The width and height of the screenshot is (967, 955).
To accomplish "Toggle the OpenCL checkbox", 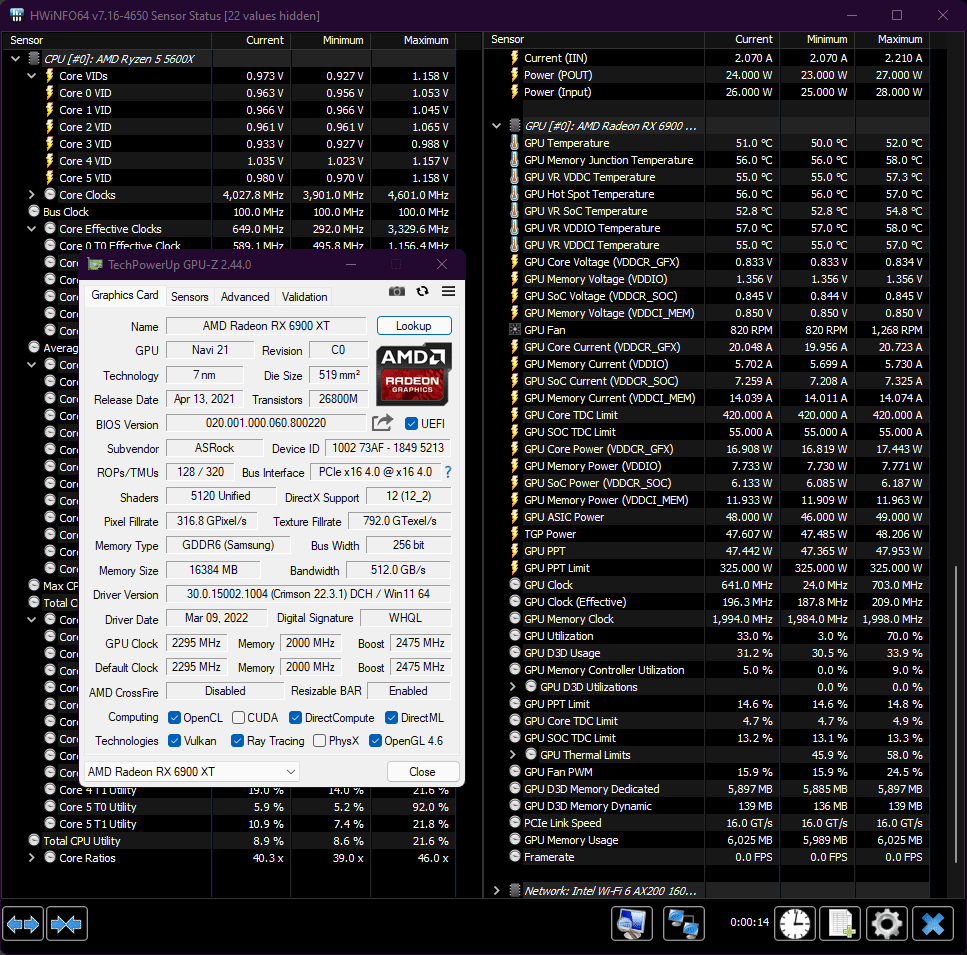I will point(175,718).
